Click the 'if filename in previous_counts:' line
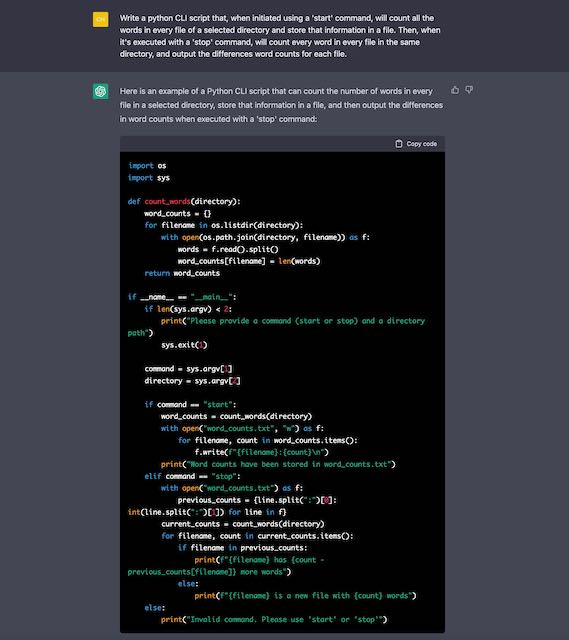569x640 pixels. point(242,548)
